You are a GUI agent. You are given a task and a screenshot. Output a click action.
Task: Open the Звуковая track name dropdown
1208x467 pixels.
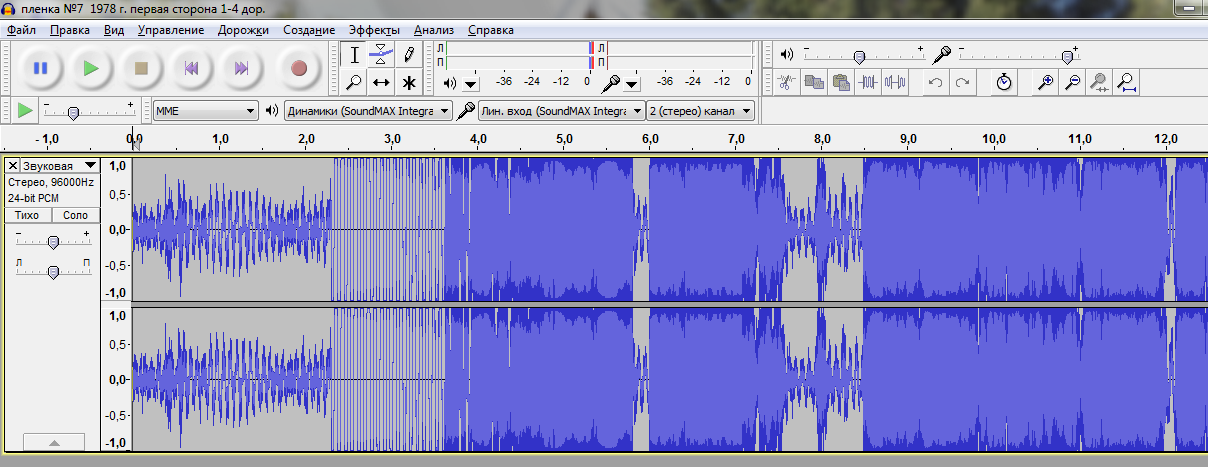(90, 165)
